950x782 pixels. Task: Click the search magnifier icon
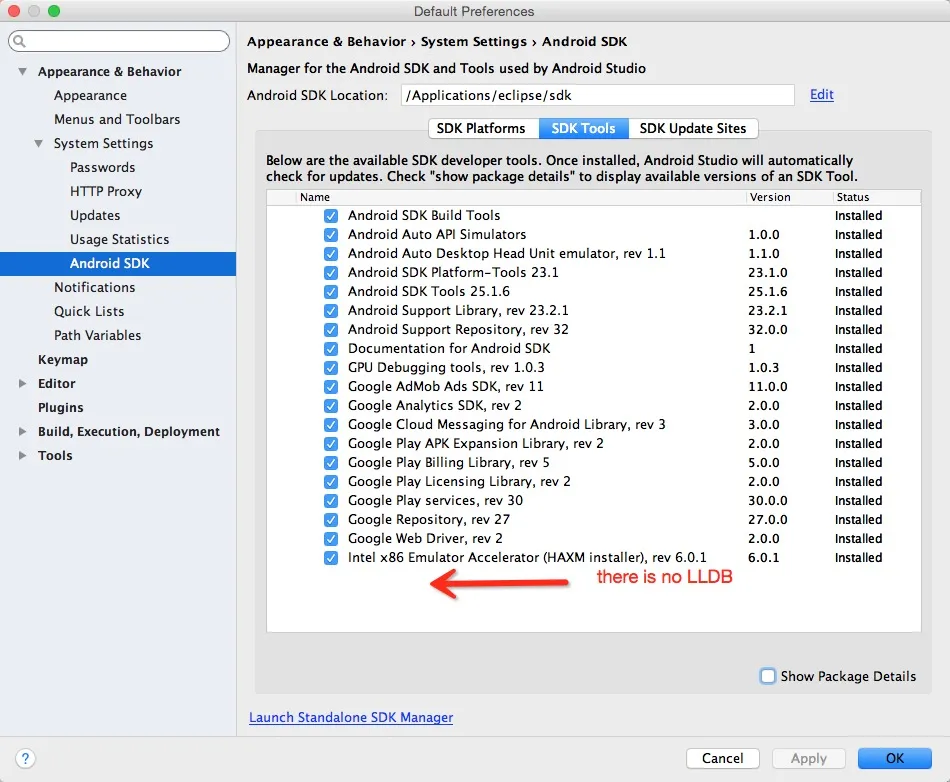pyautogui.click(x=19, y=41)
